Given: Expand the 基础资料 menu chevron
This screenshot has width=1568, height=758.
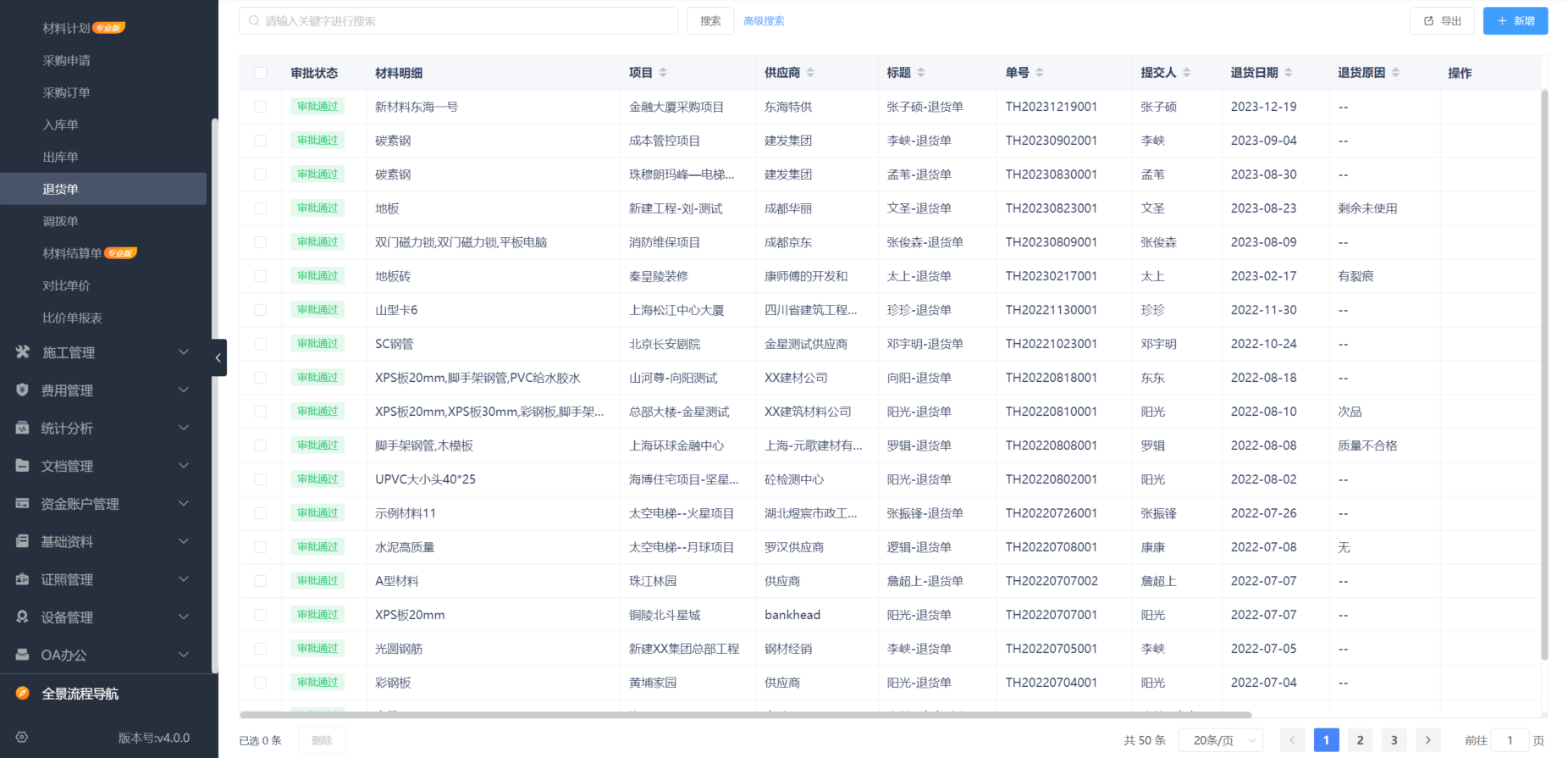Looking at the screenshot, I should (184, 541).
